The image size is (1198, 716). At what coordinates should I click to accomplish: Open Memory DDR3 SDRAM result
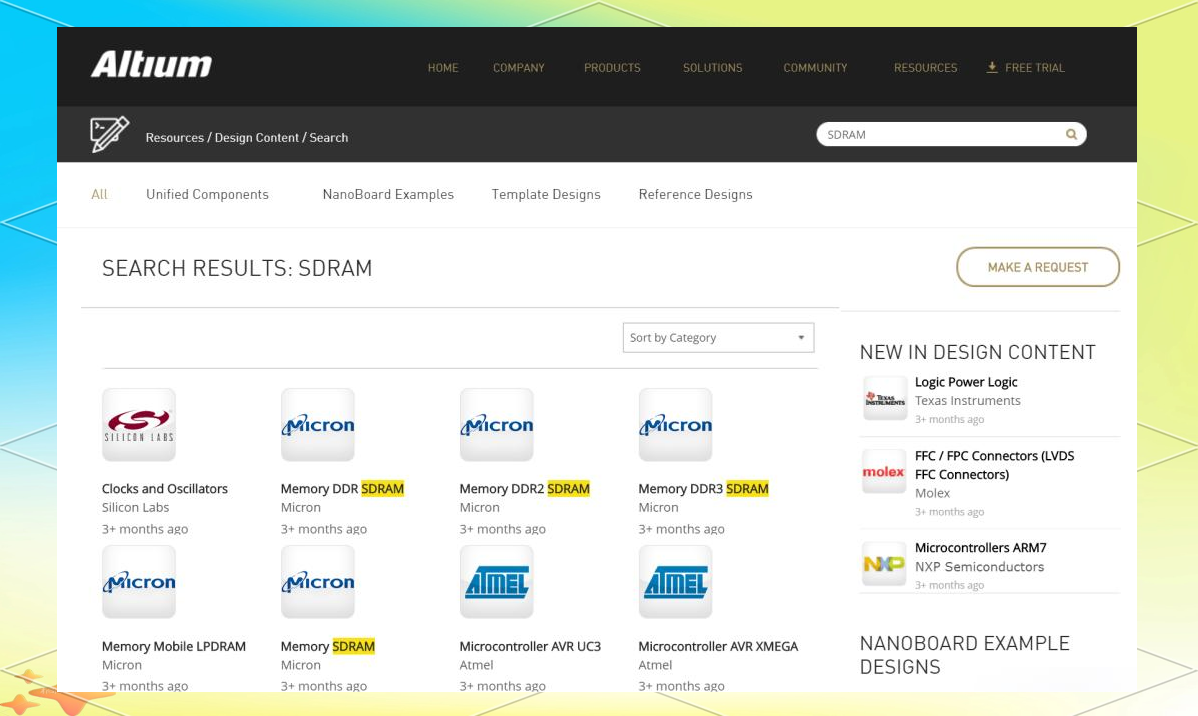(x=703, y=489)
